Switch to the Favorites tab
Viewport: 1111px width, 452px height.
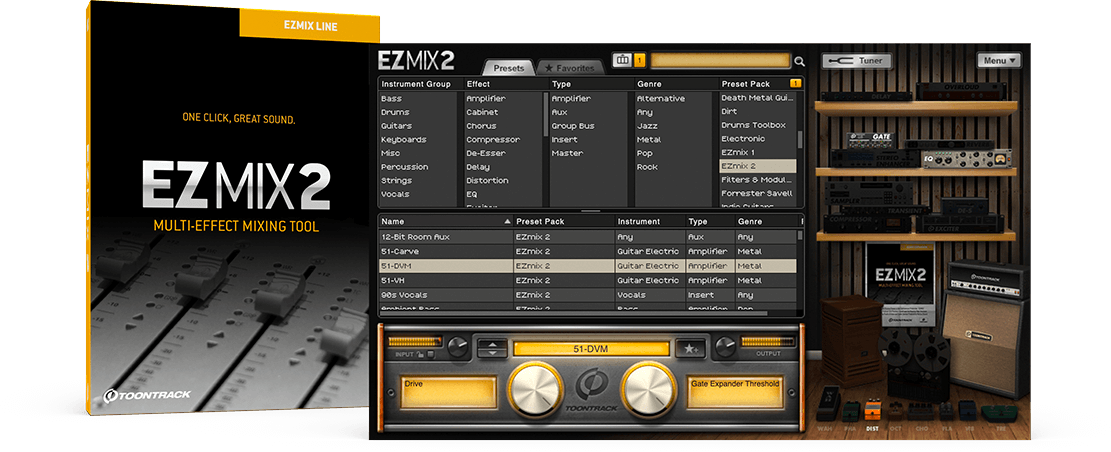[570, 68]
